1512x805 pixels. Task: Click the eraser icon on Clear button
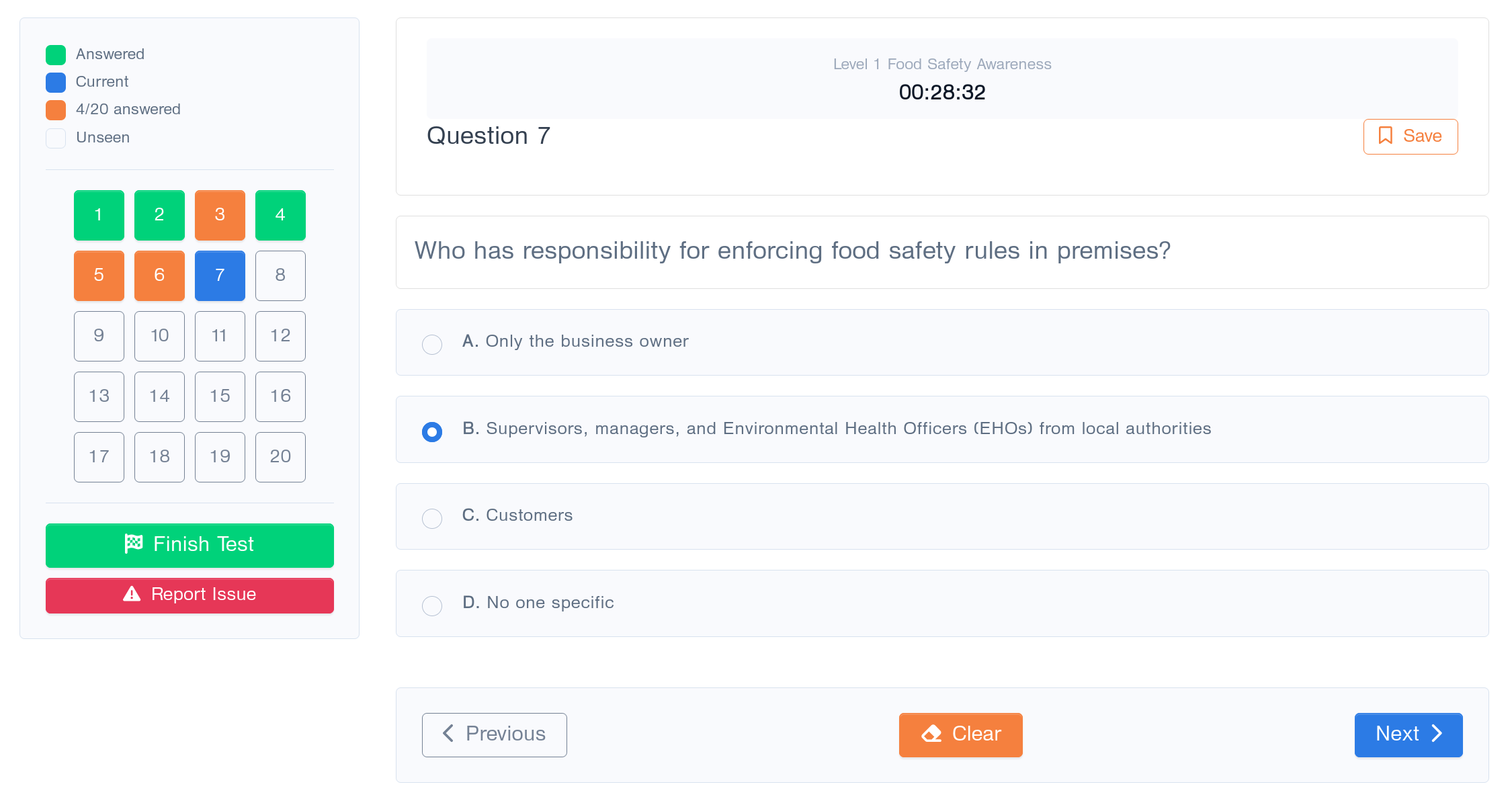pyautogui.click(x=933, y=734)
